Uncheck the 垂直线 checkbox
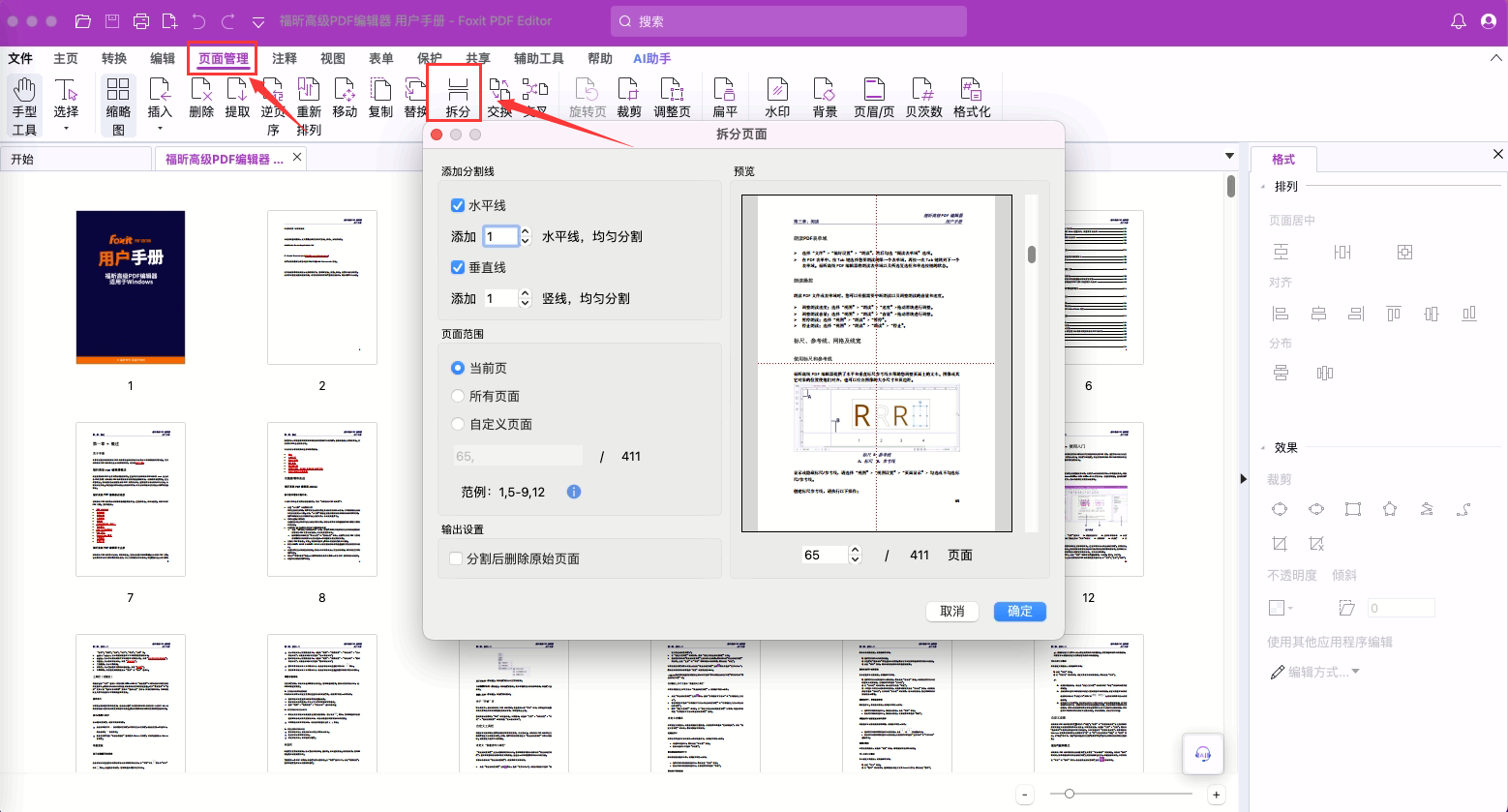This screenshot has height=812, width=1508. 458,267
